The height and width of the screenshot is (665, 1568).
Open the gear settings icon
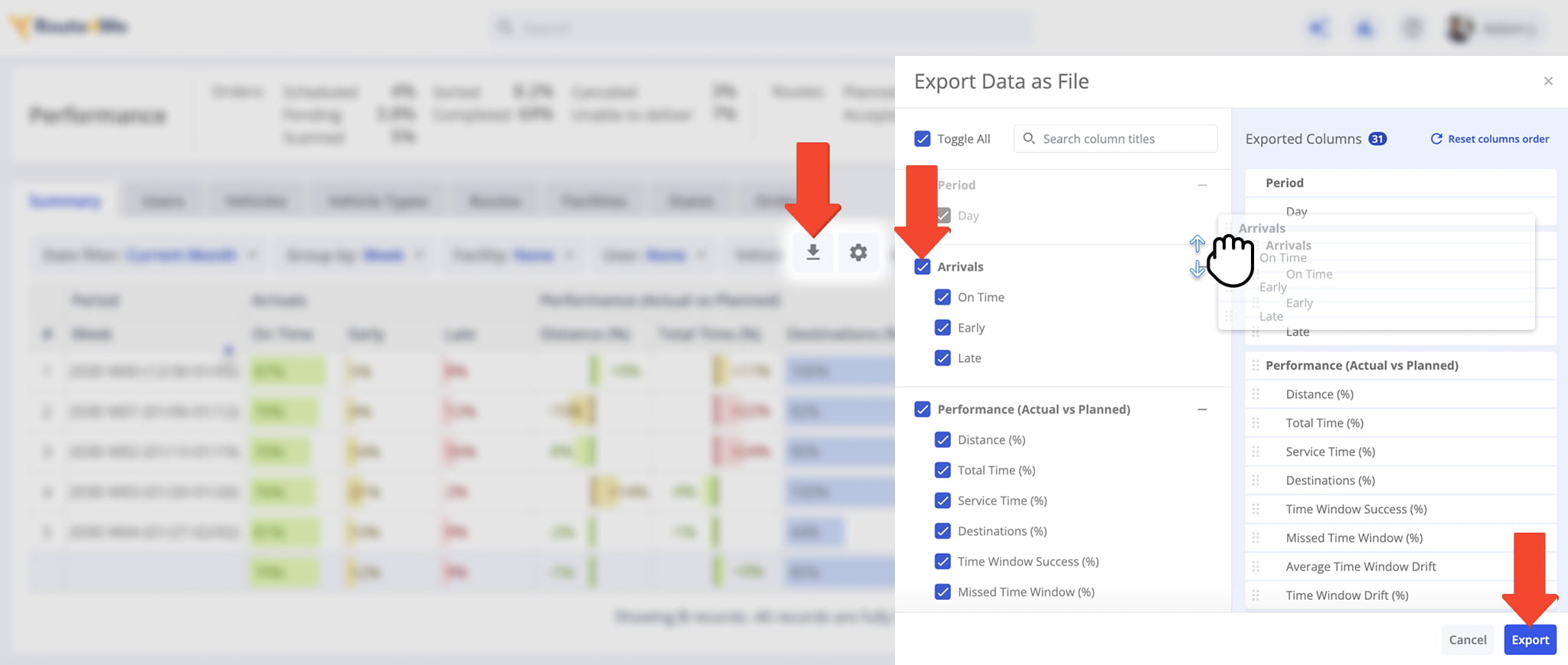(858, 252)
